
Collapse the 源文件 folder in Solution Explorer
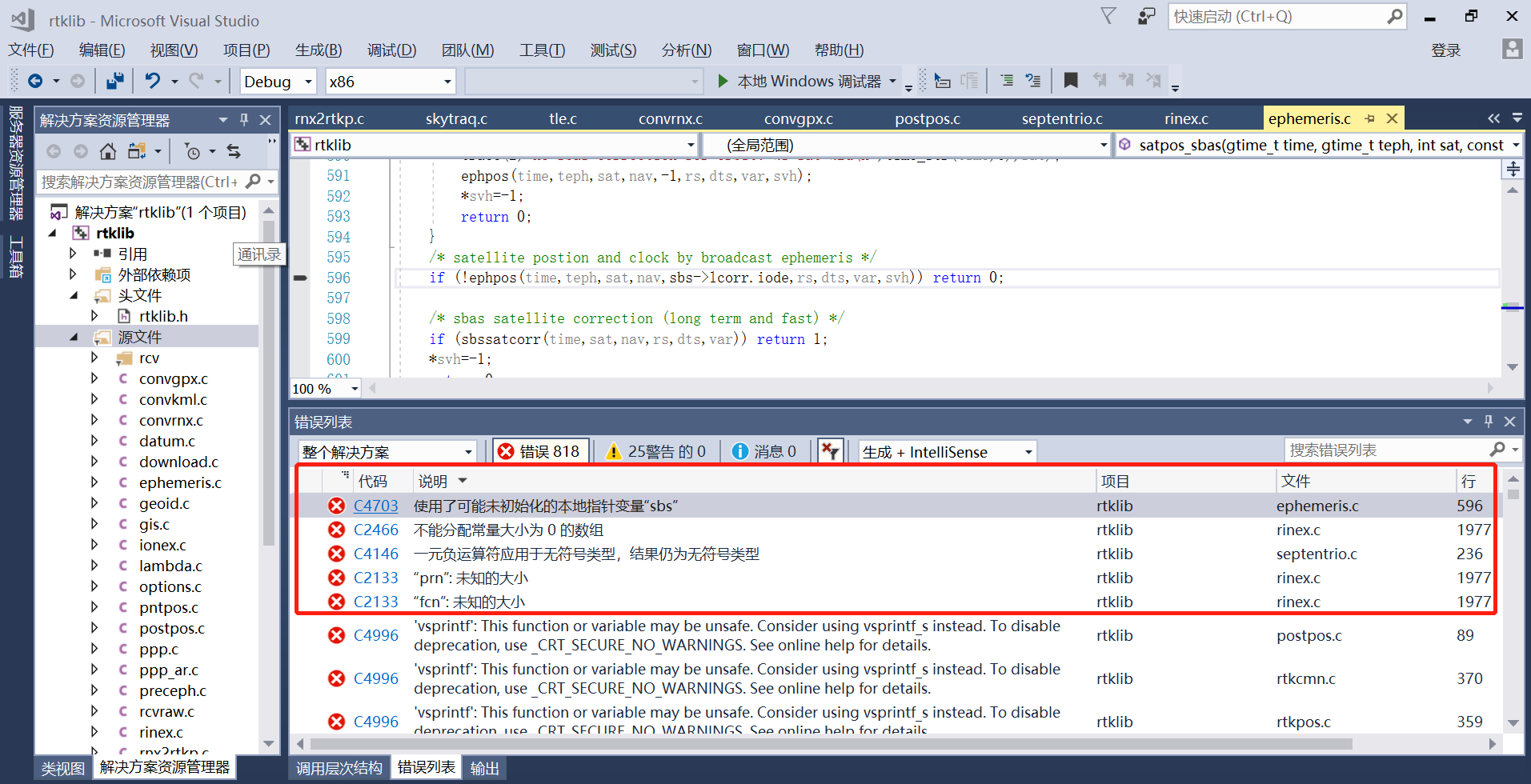point(74,337)
